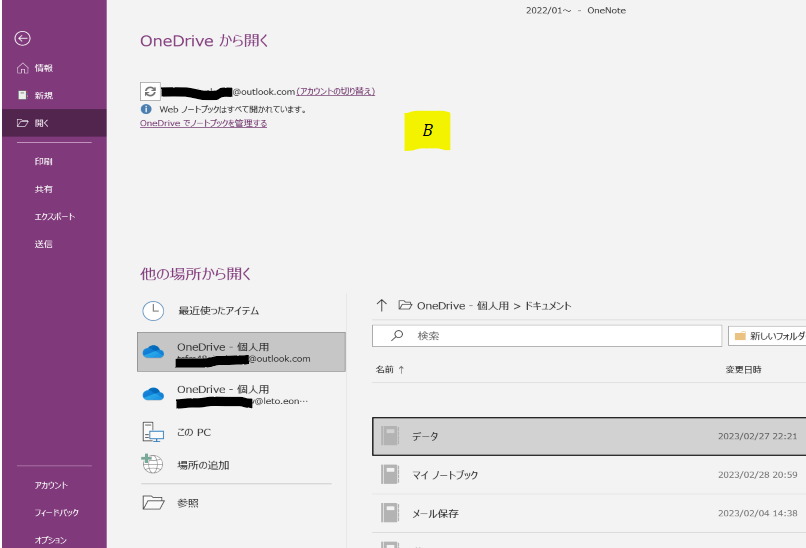Click notebook icon next to マイ ノートブック

[390, 474]
